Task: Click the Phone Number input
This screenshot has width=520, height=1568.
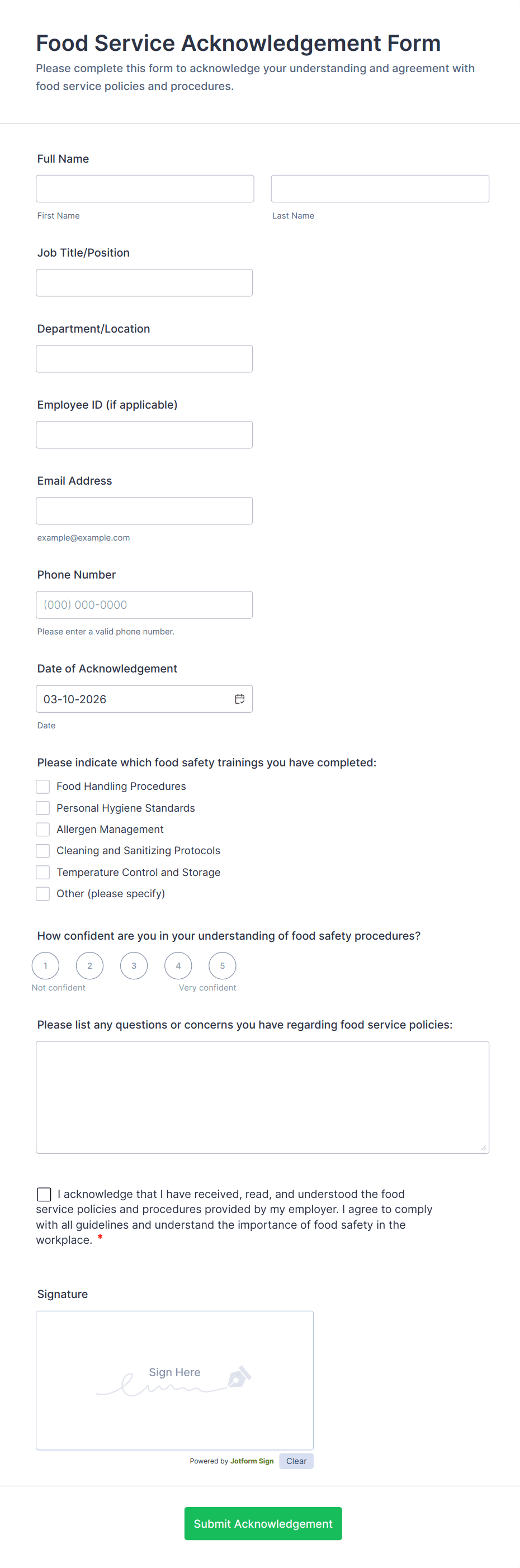Action: (144, 605)
